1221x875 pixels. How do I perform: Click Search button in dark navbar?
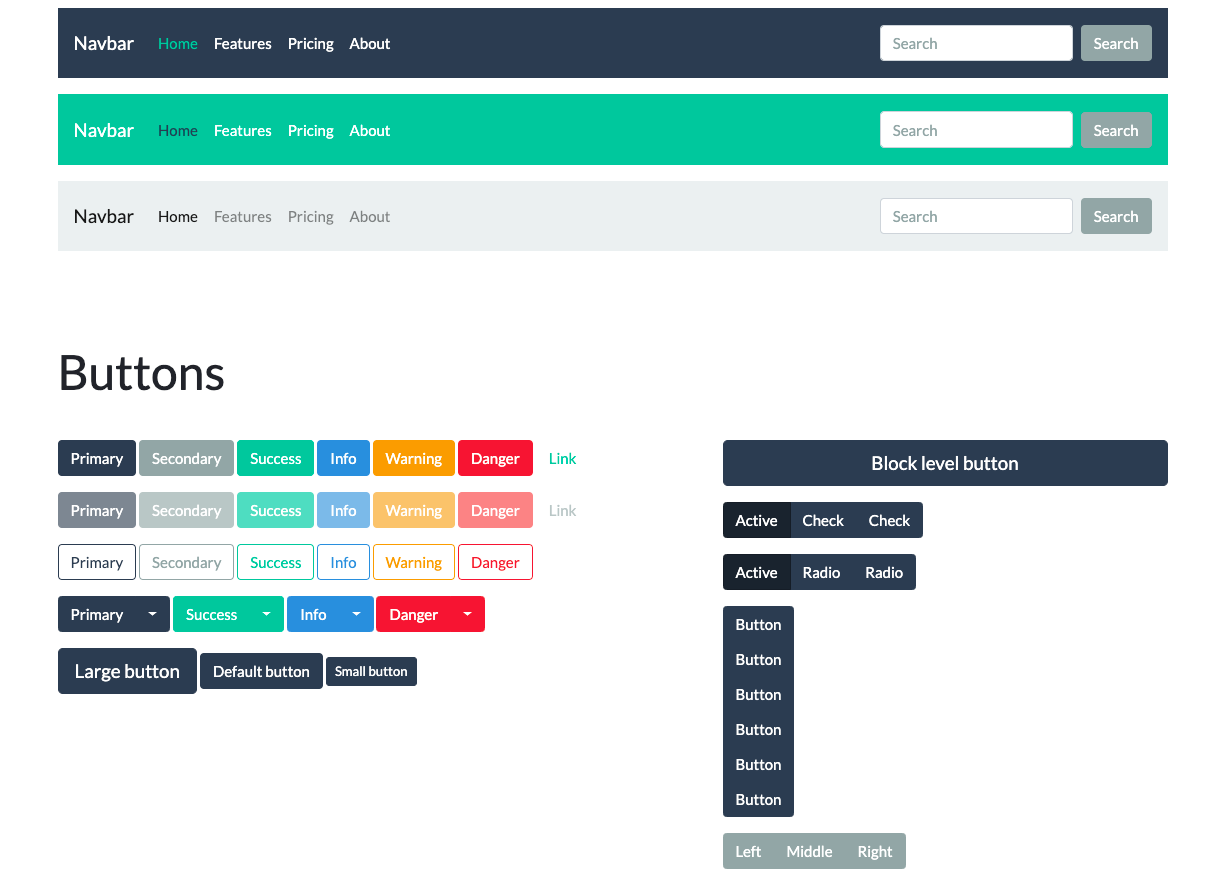point(1116,43)
